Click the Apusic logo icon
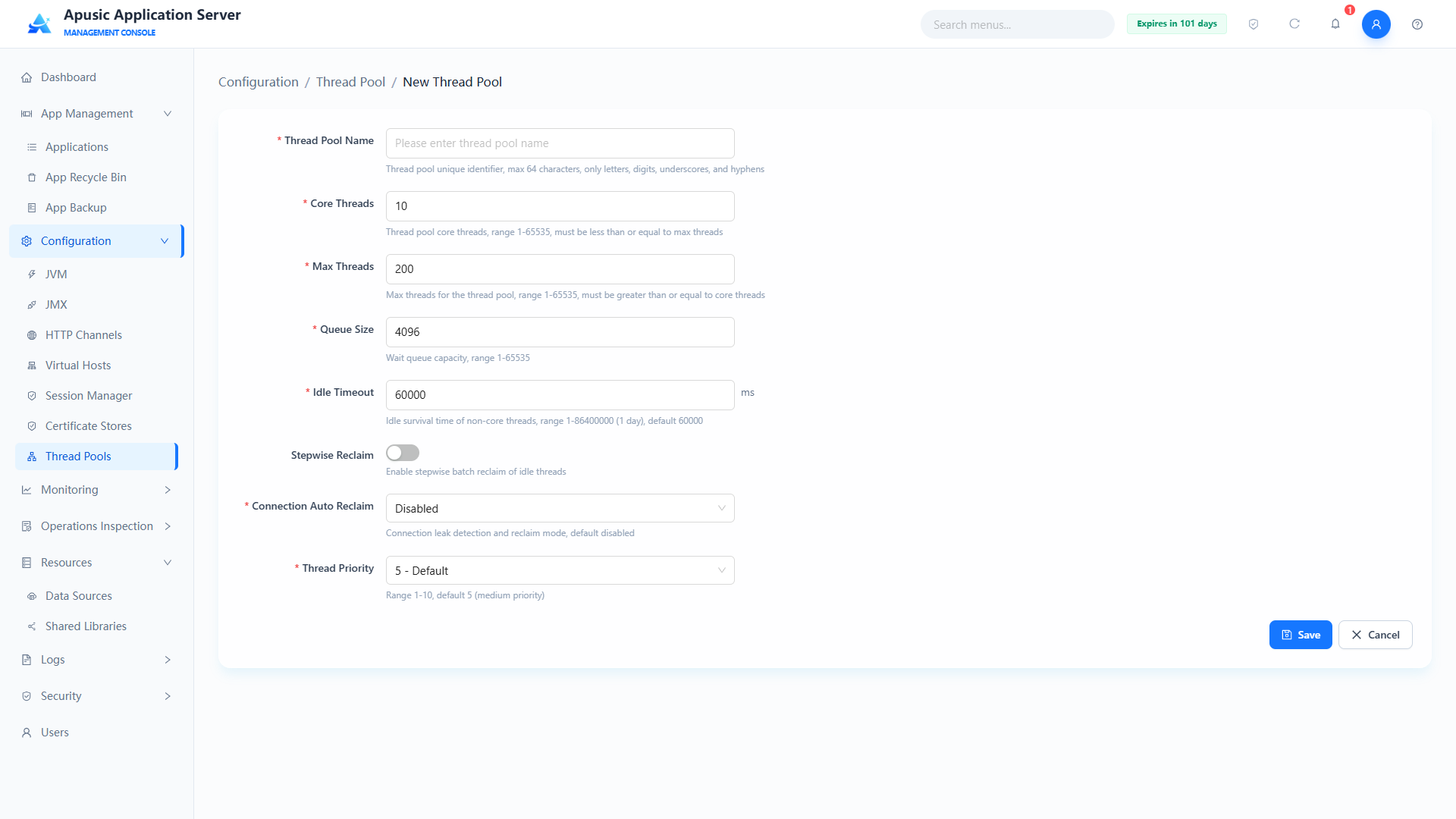The image size is (1456, 819). point(39,24)
